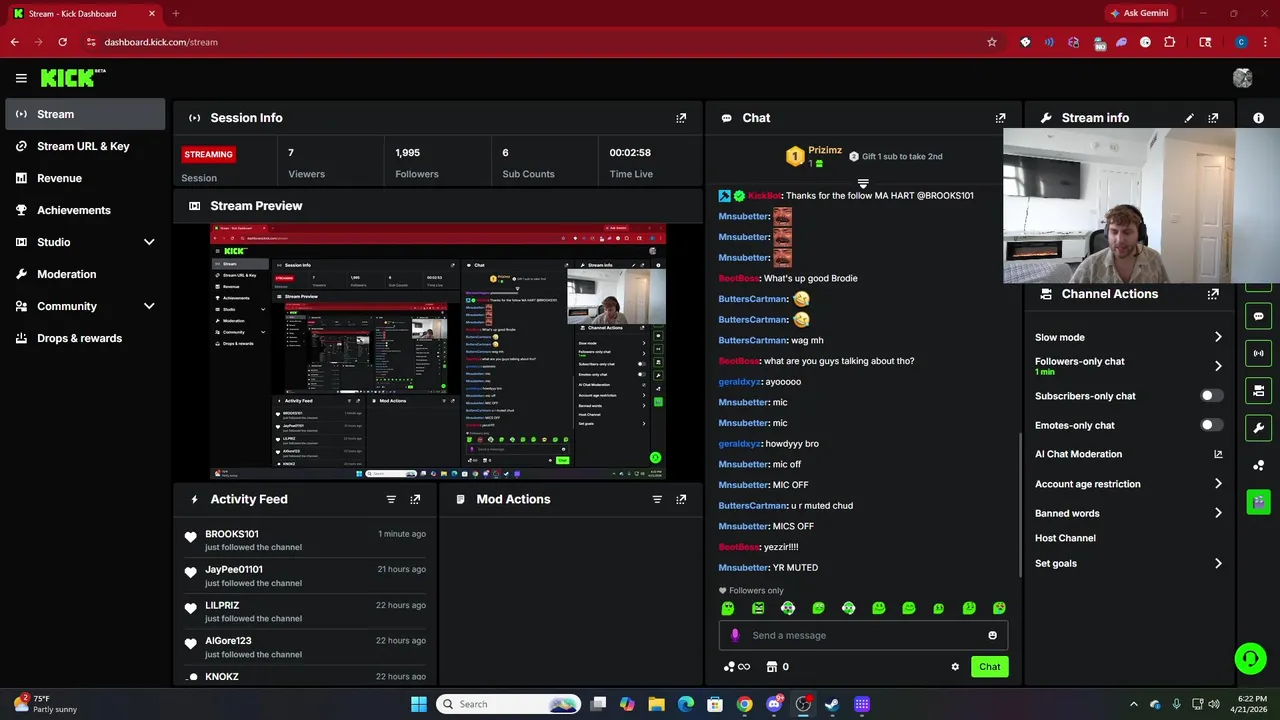The width and height of the screenshot is (1280, 720).
Task: Open the emoji picker in chat input
Action: [992, 635]
